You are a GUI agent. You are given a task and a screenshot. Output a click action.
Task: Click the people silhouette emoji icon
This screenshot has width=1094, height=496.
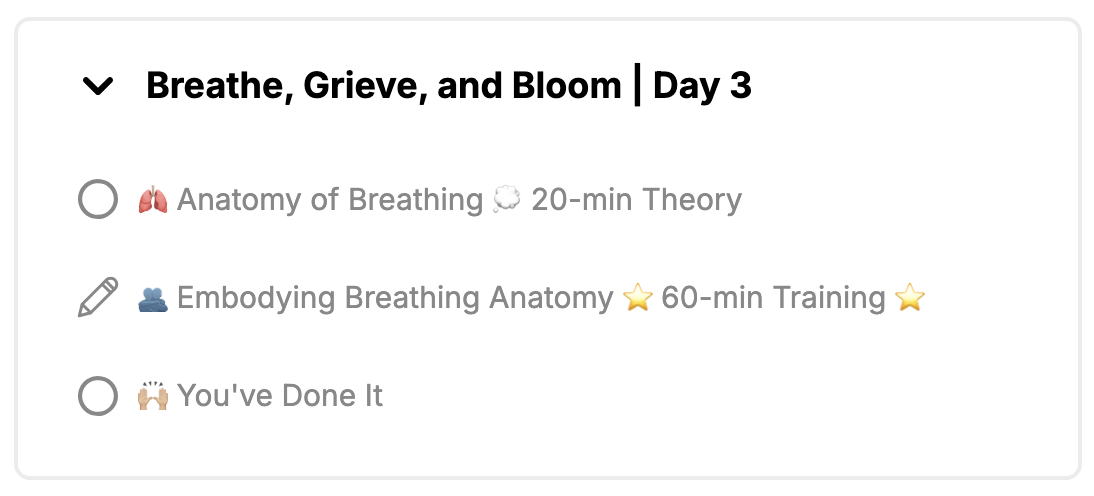[x=153, y=299]
